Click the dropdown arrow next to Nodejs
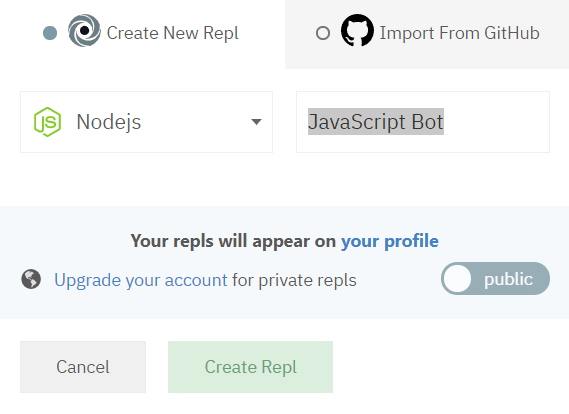 [x=256, y=122]
